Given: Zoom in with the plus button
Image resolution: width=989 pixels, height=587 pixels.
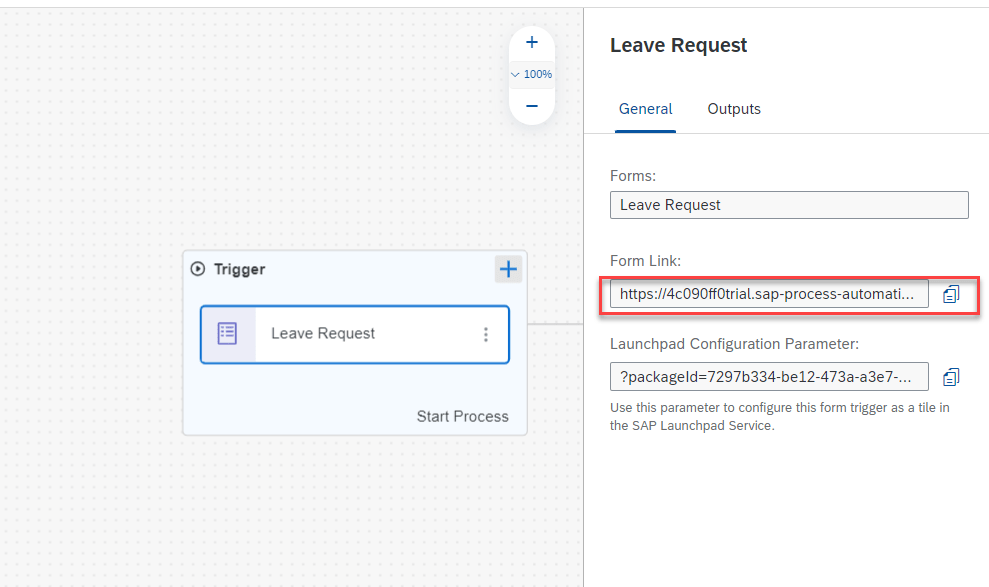Looking at the screenshot, I should (532, 42).
